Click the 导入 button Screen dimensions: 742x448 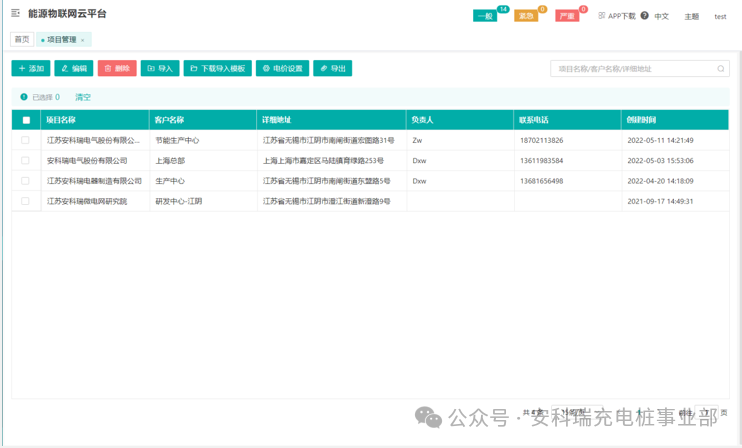pyautogui.click(x=160, y=68)
